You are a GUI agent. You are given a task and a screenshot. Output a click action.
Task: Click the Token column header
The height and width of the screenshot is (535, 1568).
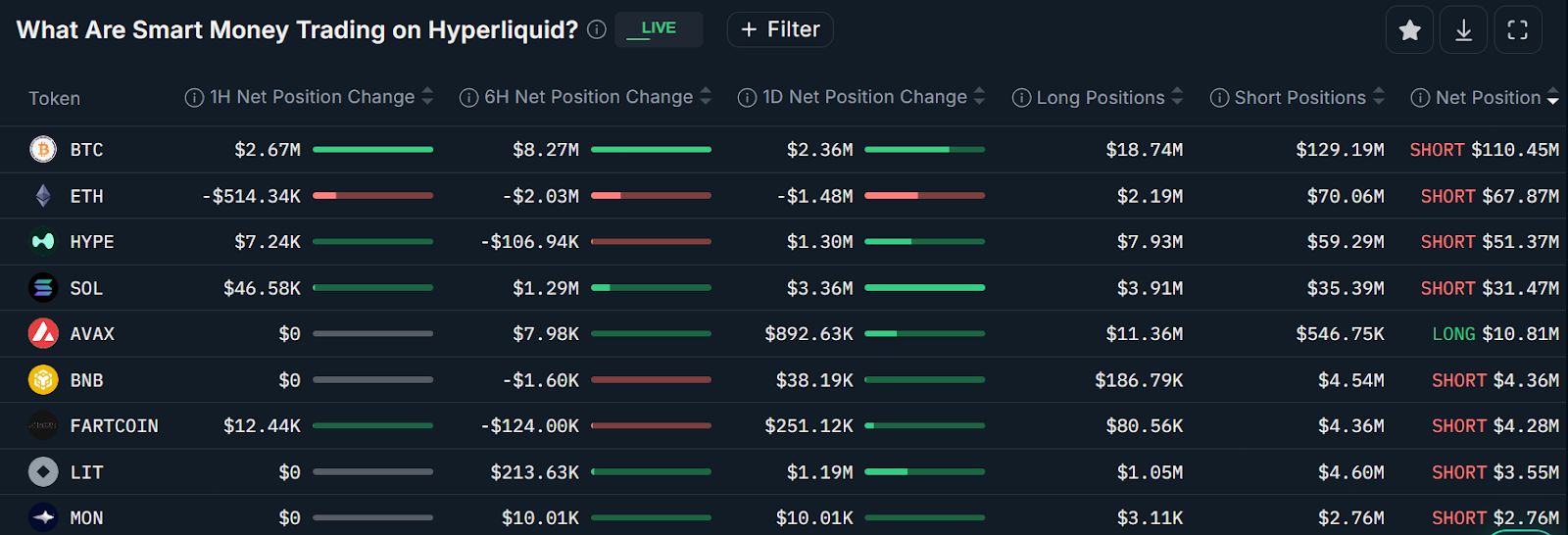(x=54, y=98)
